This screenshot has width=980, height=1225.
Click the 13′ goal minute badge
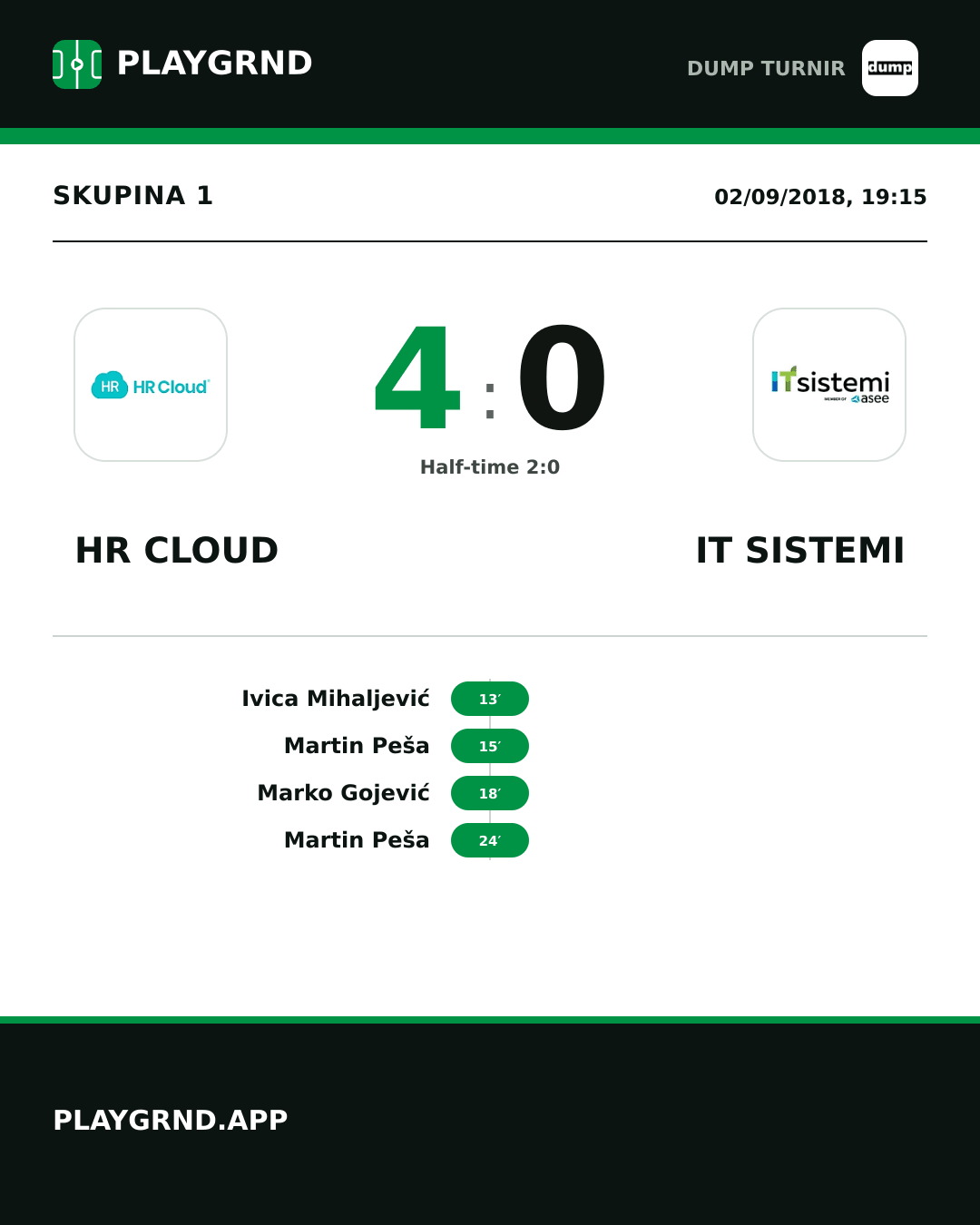click(x=490, y=699)
